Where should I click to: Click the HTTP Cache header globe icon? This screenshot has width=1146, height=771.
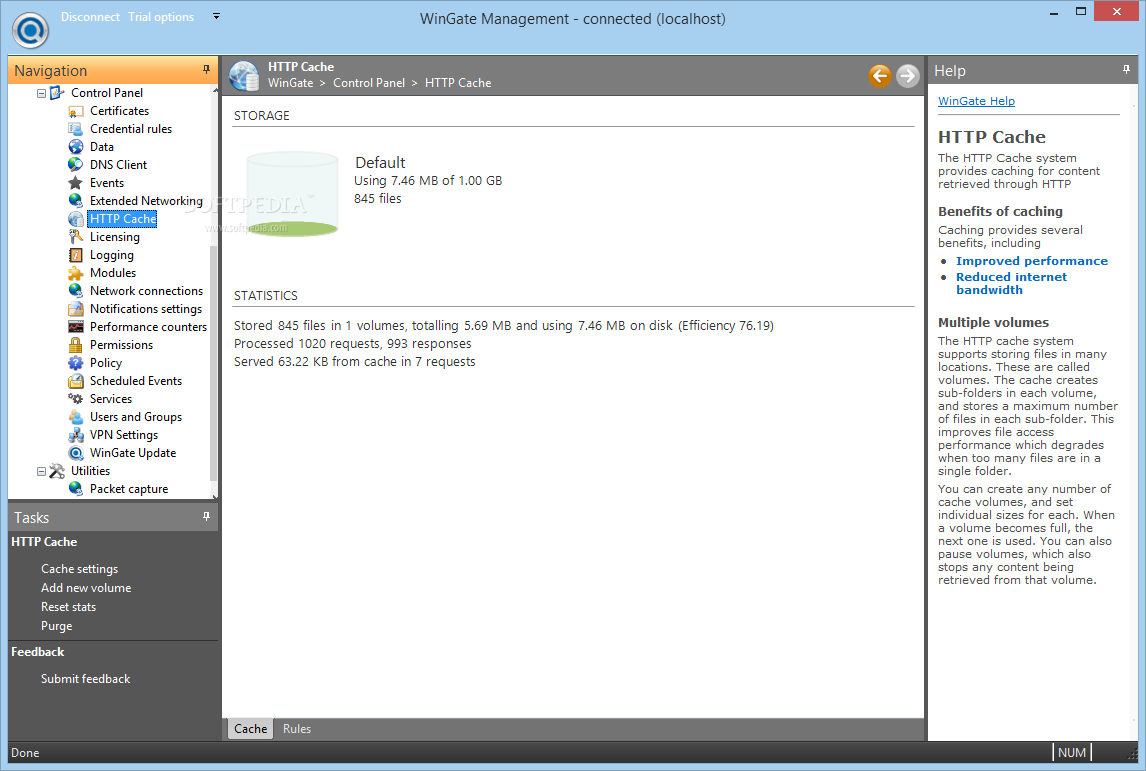244,75
